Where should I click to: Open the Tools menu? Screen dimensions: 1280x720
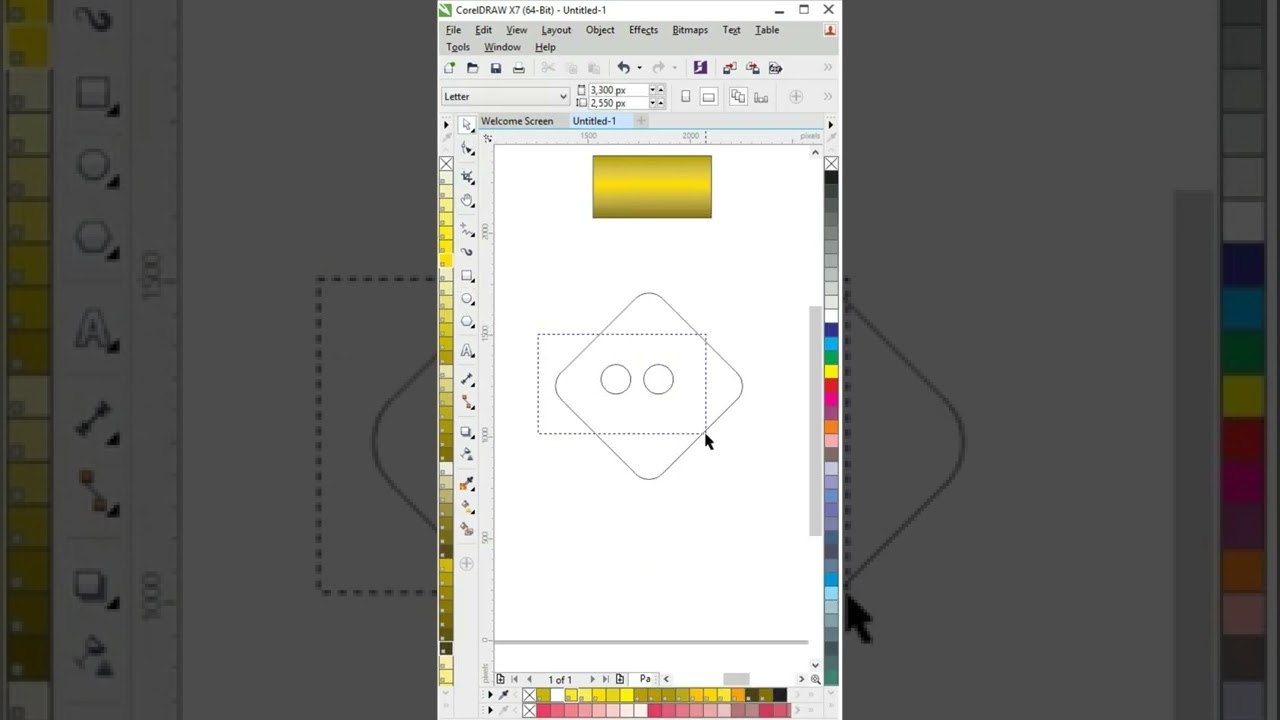[458, 47]
